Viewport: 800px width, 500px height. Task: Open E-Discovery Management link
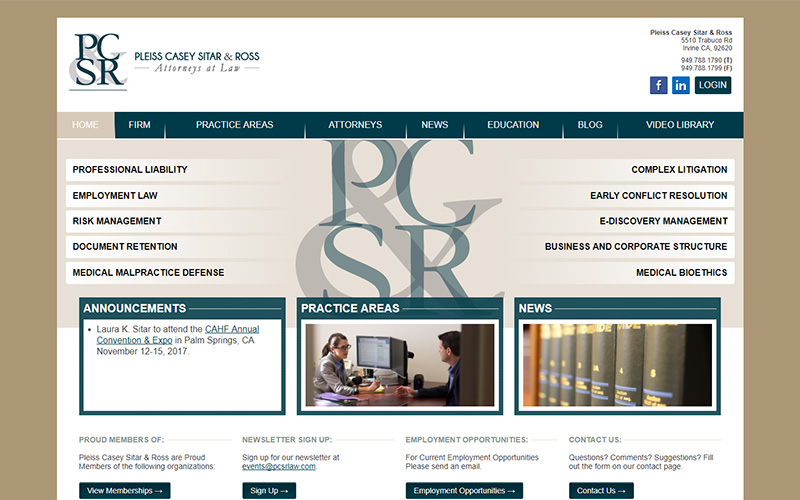tap(663, 221)
